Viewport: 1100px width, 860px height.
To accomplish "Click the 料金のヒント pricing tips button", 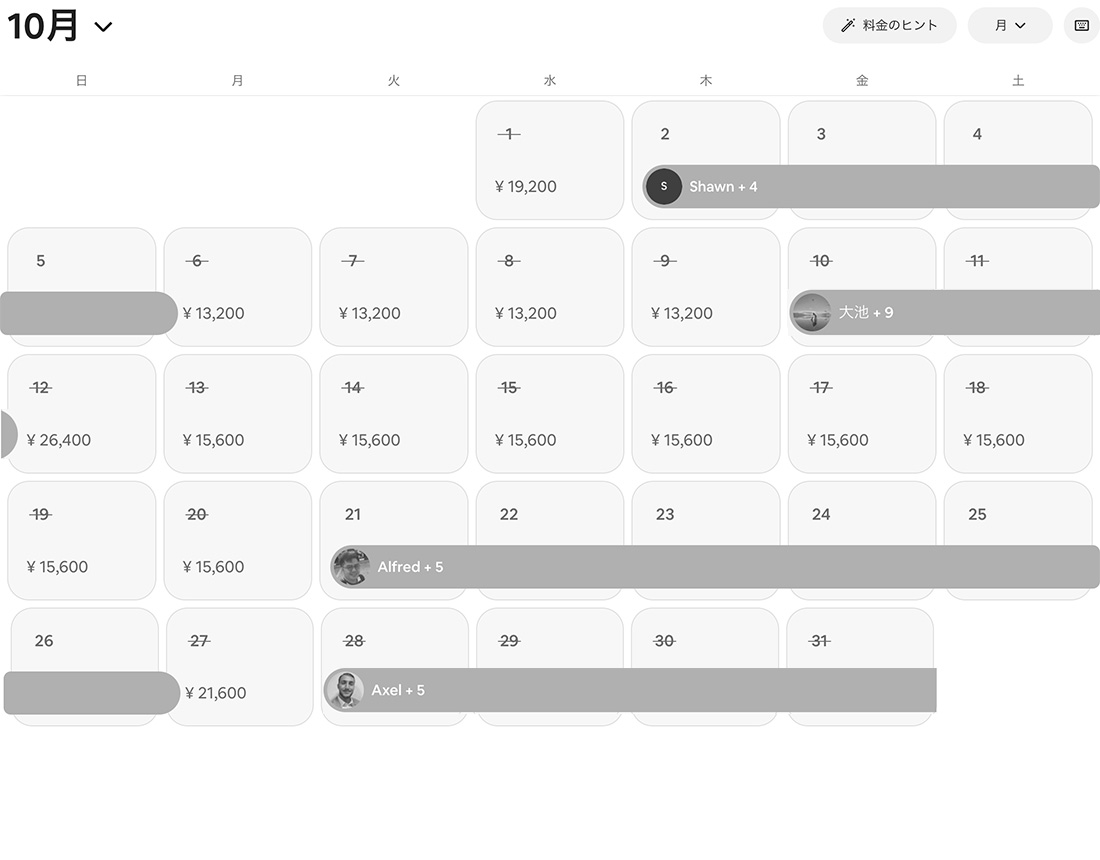I will click(889, 26).
